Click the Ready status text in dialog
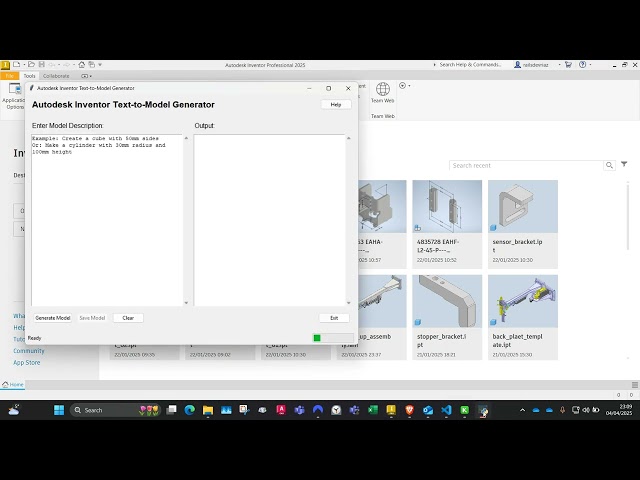The height and width of the screenshot is (480, 640). 34,338
